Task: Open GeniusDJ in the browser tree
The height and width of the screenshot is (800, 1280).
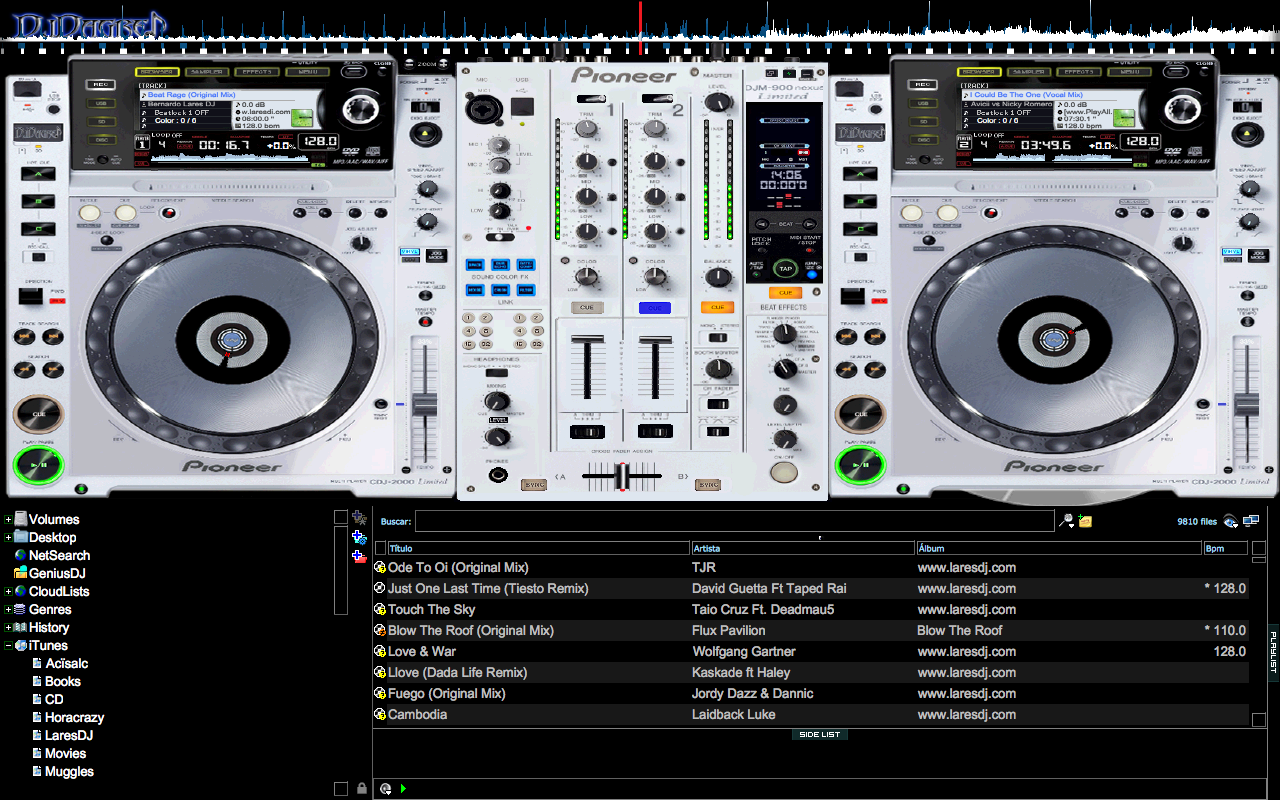Action: (57, 574)
